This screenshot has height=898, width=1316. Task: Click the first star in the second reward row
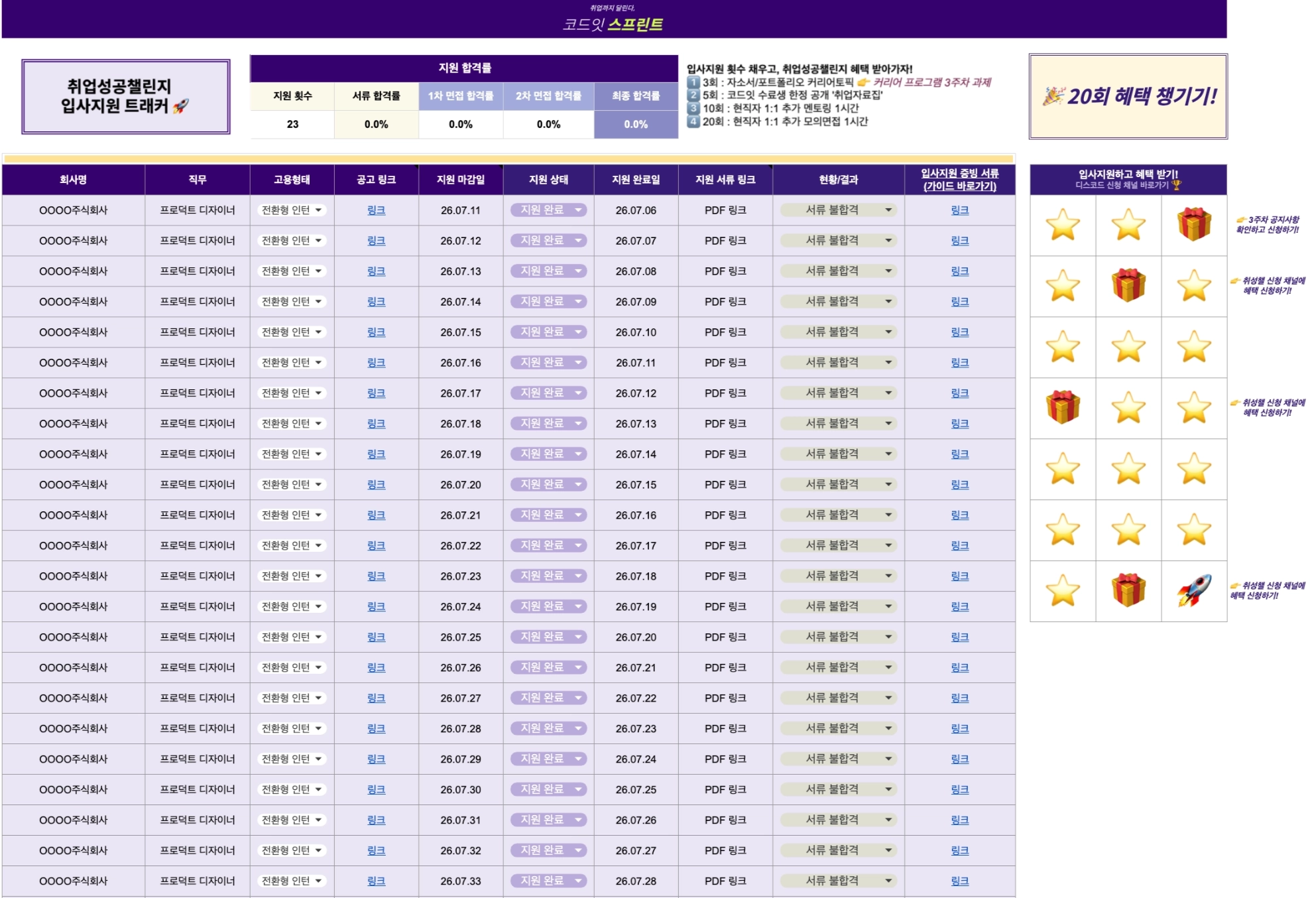[1063, 285]
